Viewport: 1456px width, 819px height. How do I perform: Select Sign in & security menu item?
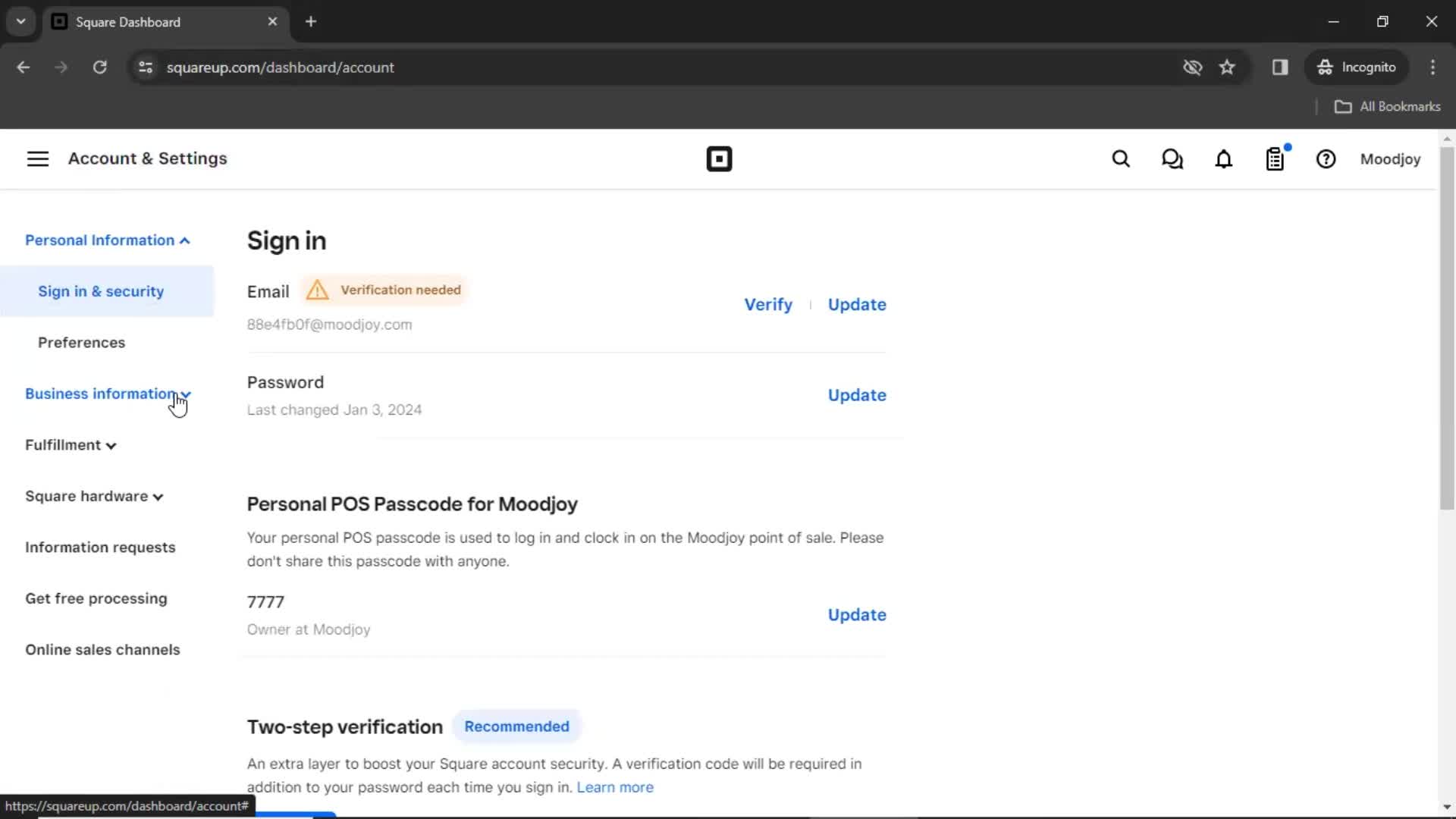(x=101, y=291)
